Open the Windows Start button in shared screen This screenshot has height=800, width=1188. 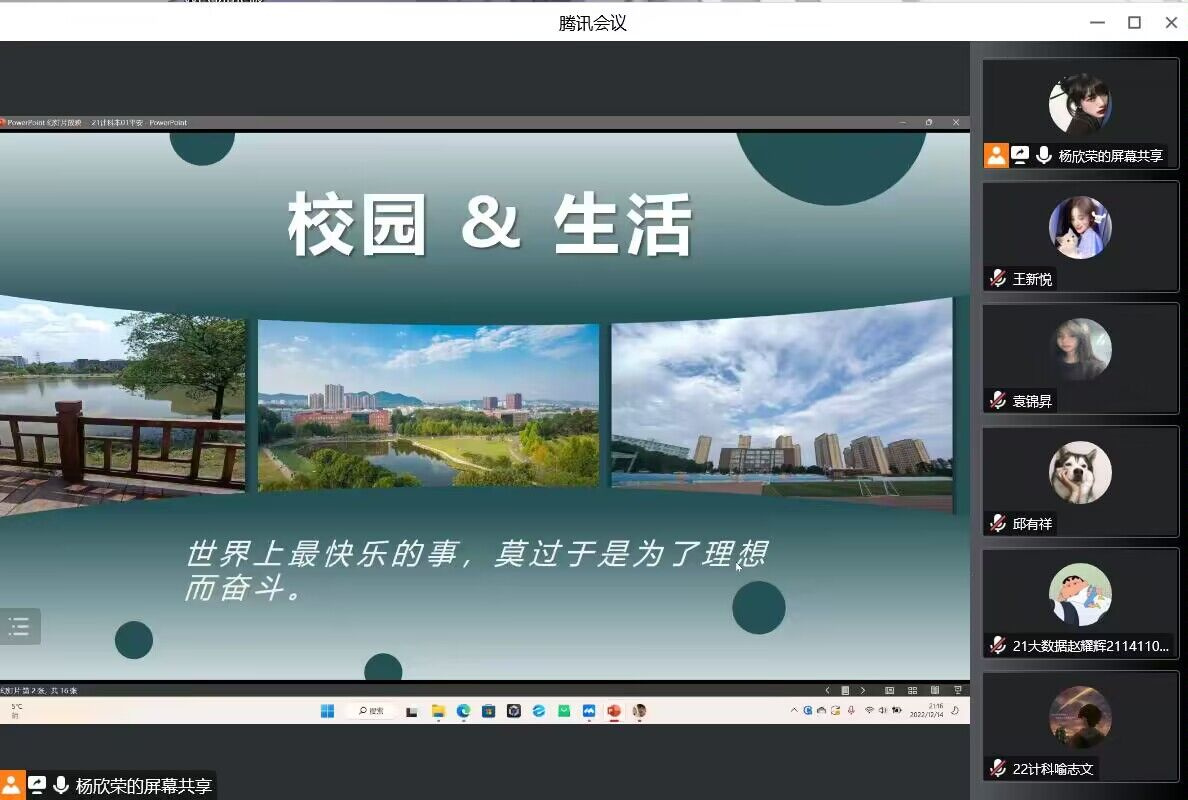327,711
